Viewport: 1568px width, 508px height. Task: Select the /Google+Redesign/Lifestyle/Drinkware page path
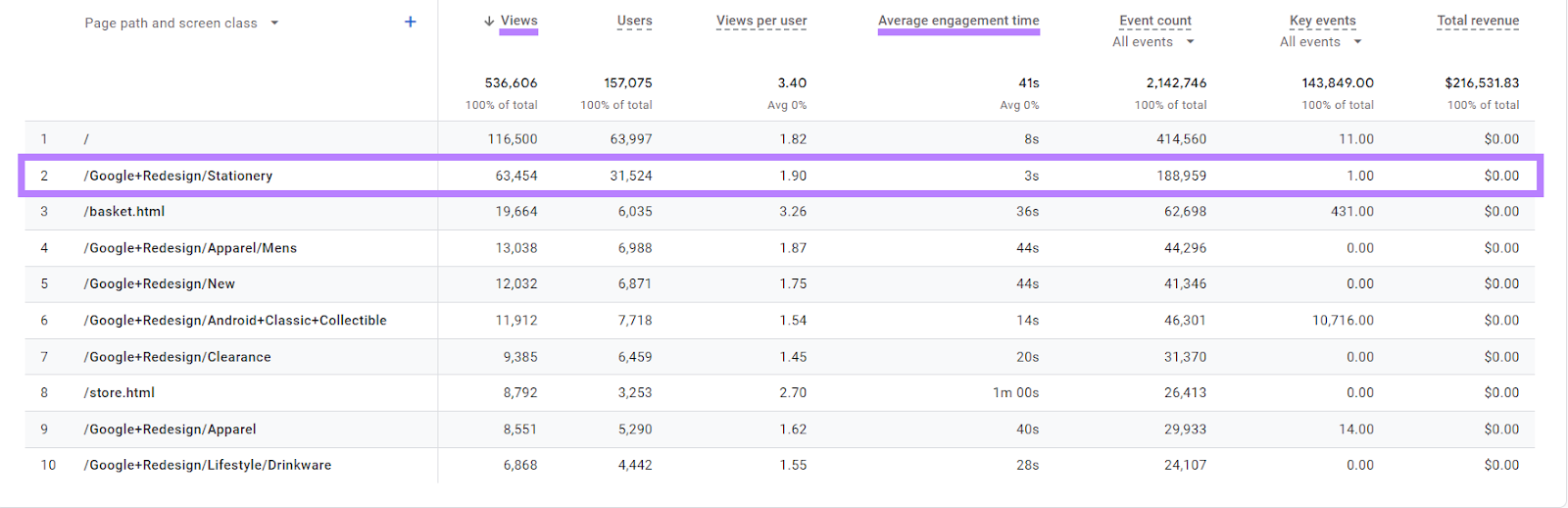208,465
